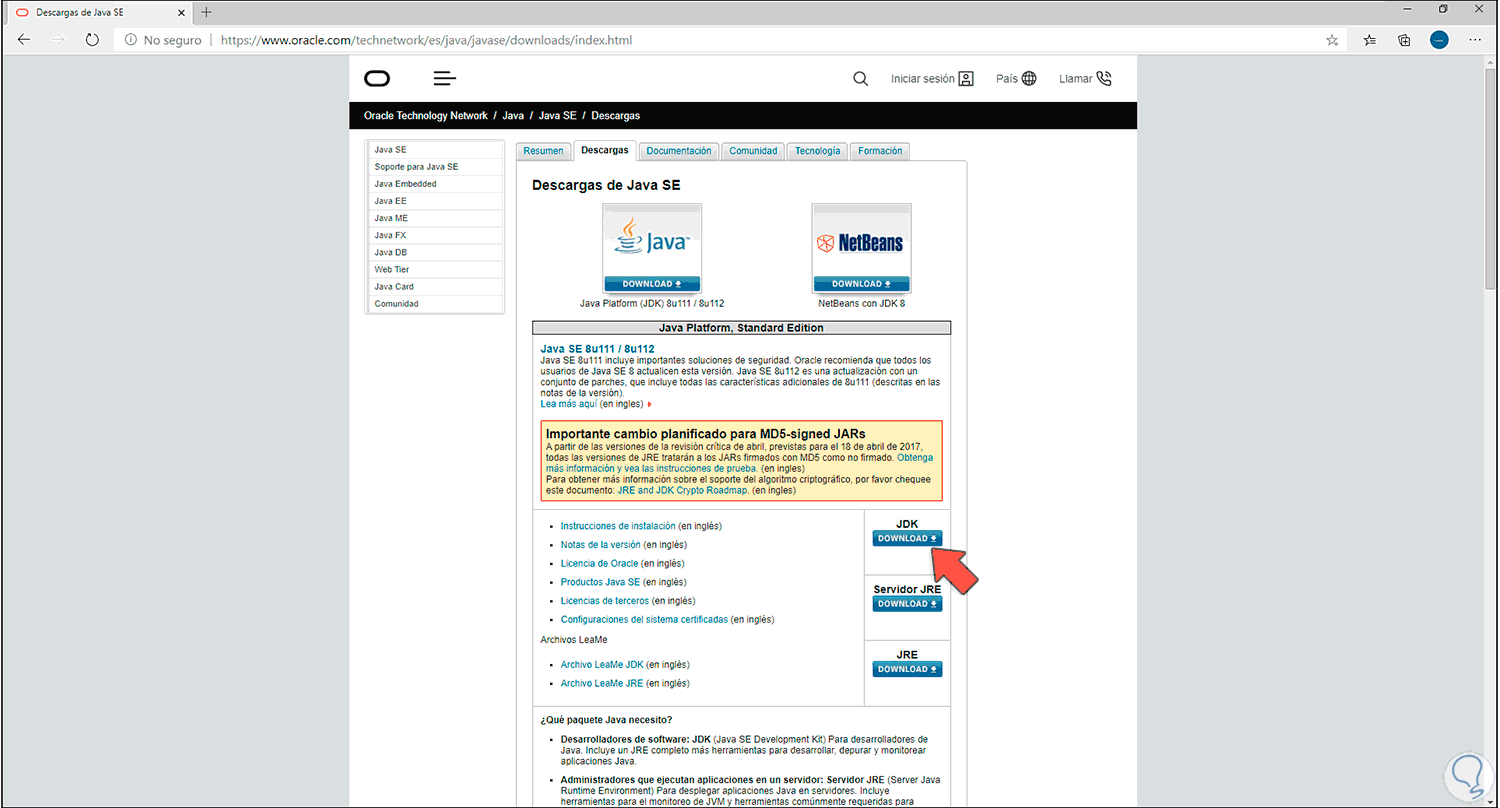
Task: Click Descargas in the breadcrumb
Action: coord(615,116)
